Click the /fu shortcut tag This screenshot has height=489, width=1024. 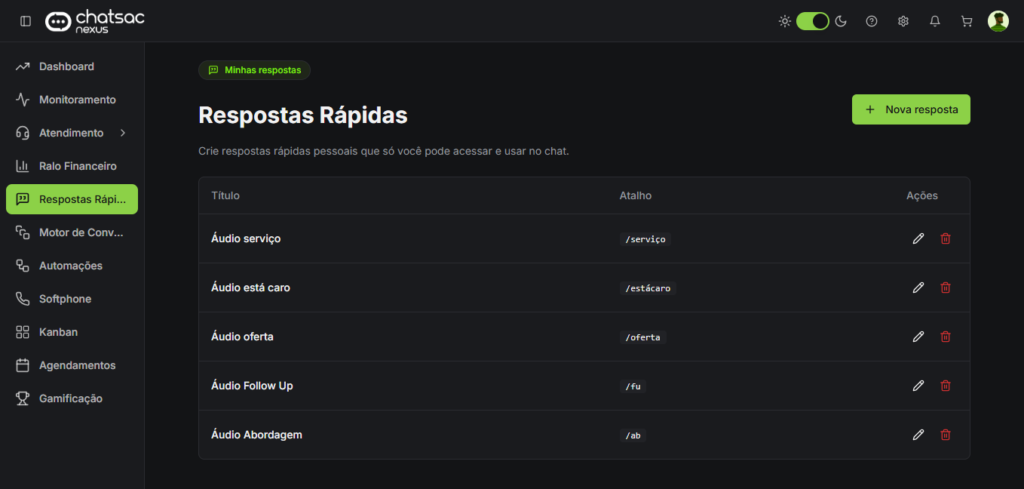(x=633, y=386)
